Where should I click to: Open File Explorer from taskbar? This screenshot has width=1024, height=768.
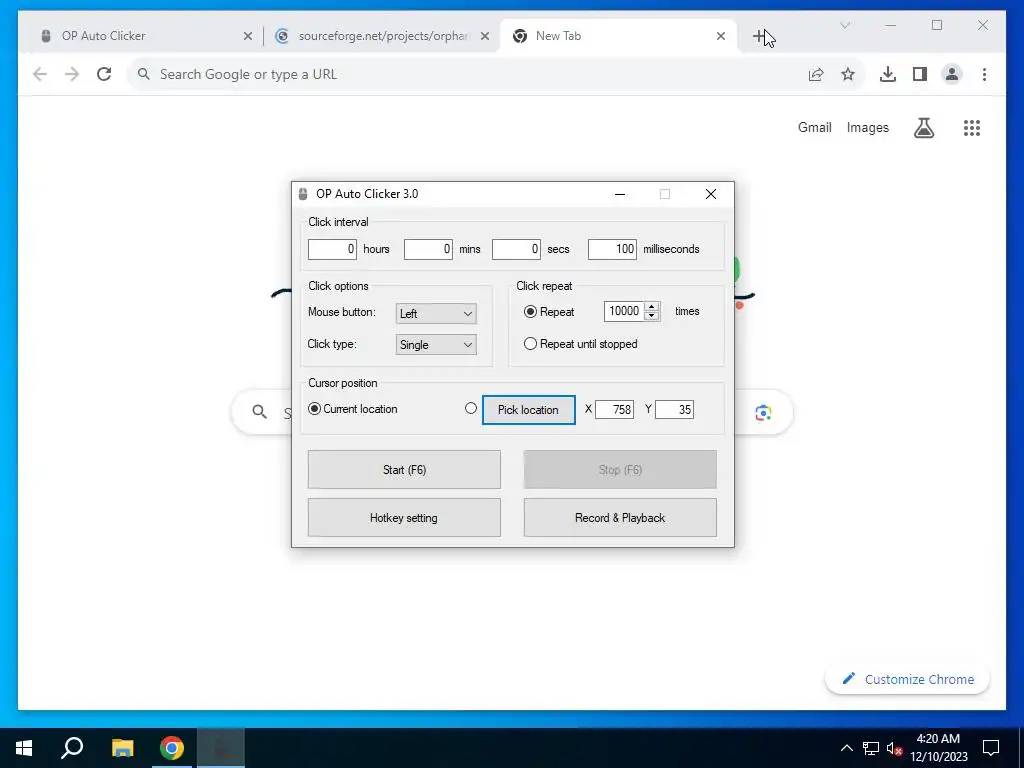click(122, 748)
